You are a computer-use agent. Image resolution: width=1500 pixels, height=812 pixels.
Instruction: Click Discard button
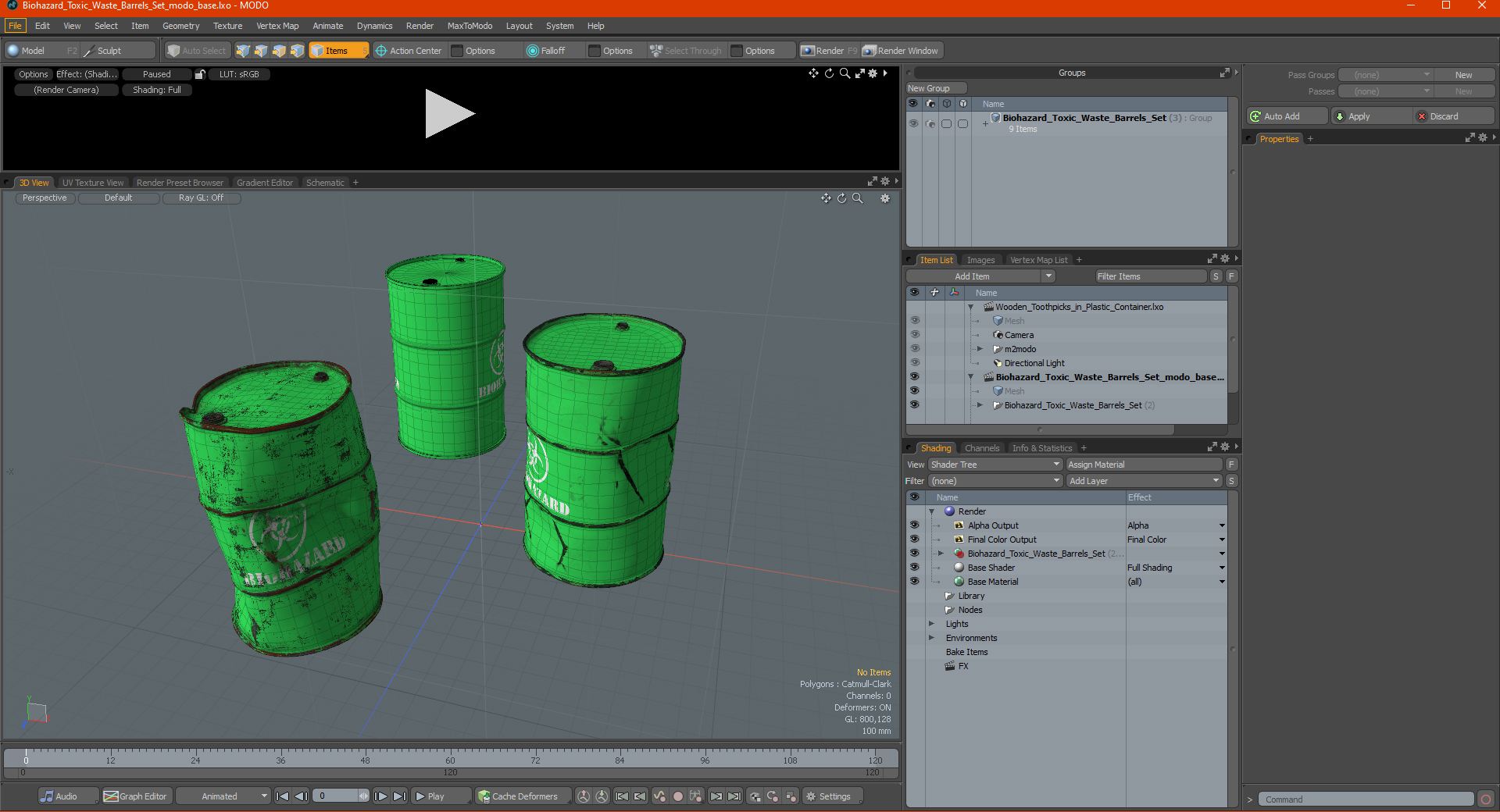(1455, 116)
